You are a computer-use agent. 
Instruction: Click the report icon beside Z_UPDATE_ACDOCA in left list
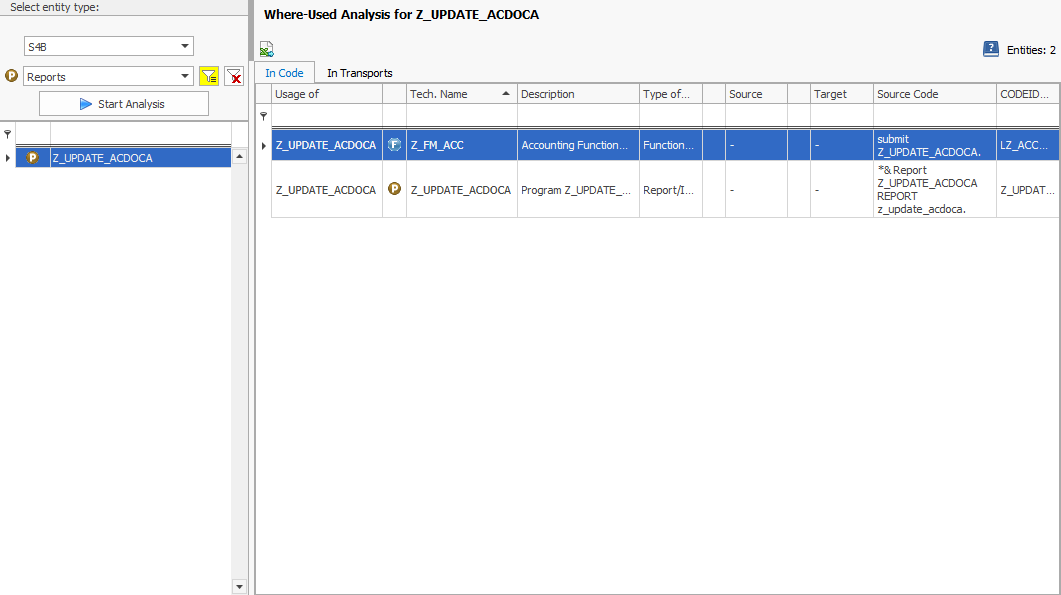[33, 158]
